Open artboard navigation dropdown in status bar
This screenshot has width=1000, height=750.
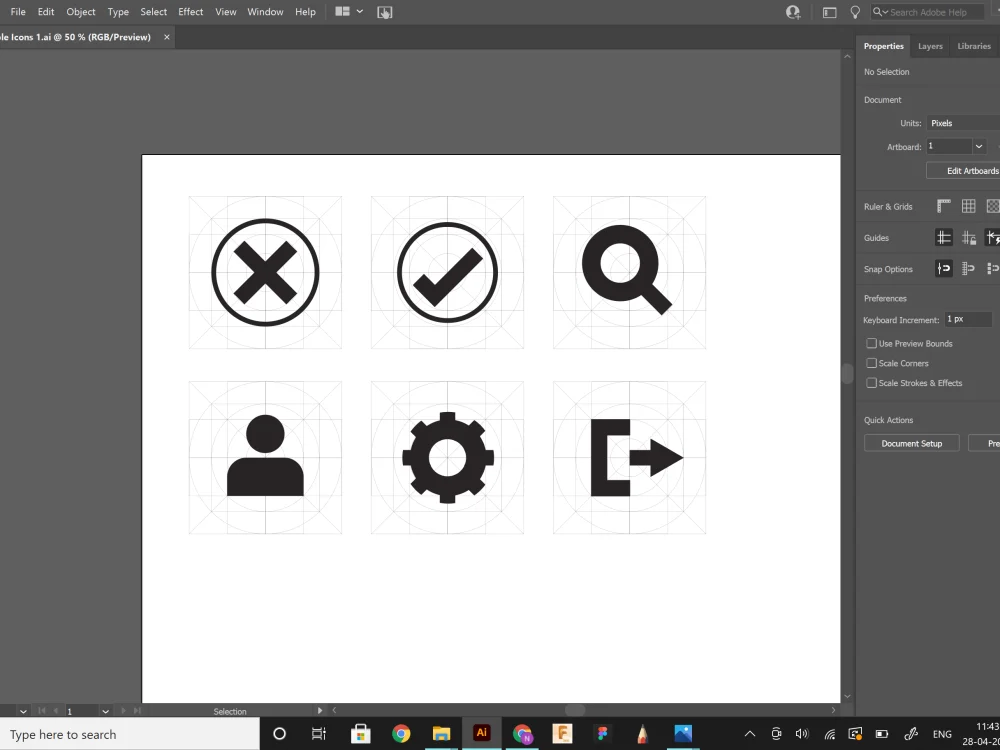point(105,711)
